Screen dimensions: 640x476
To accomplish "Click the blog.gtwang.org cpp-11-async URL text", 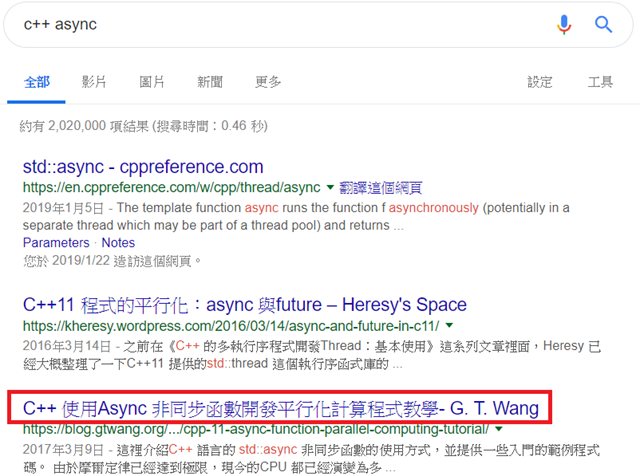I will 256,429.
